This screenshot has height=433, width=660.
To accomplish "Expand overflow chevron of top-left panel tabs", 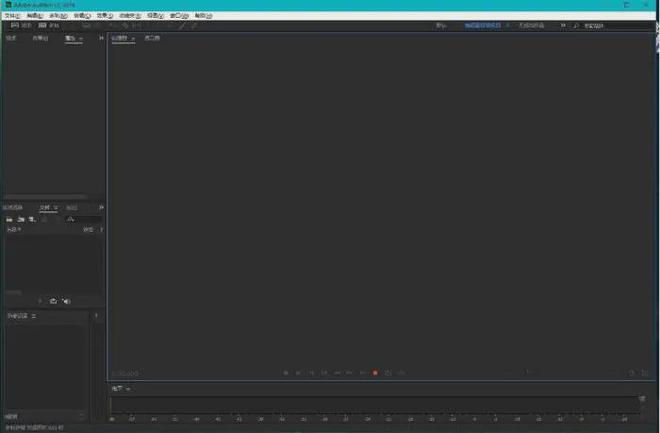I will coord(101,38).
